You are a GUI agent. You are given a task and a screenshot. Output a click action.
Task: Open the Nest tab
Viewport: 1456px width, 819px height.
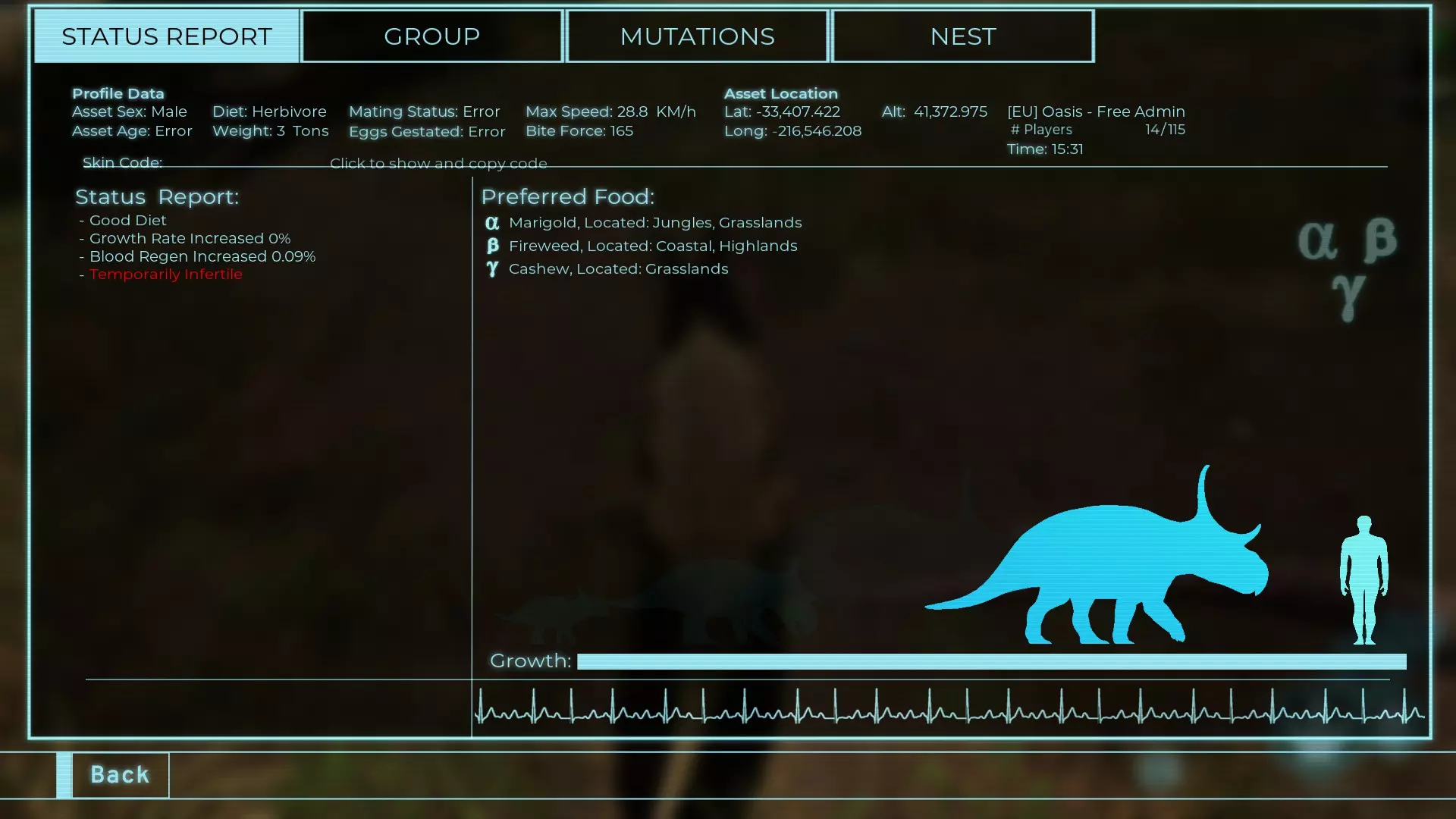962,36
